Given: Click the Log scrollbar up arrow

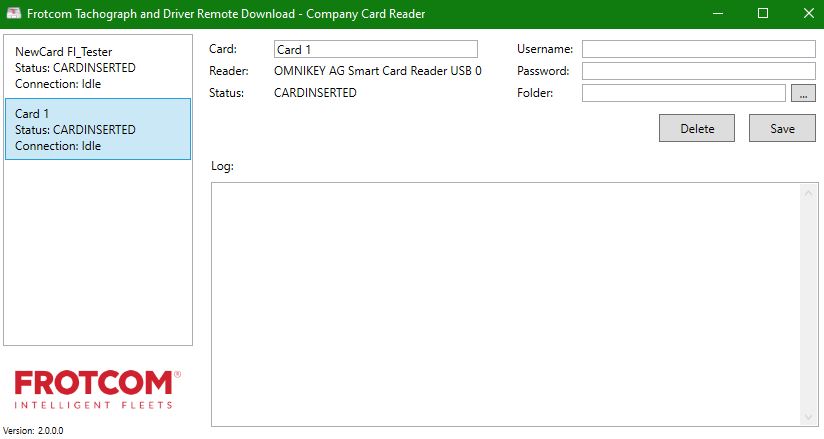Looking at the screenshot, I should tap(808, 192).
